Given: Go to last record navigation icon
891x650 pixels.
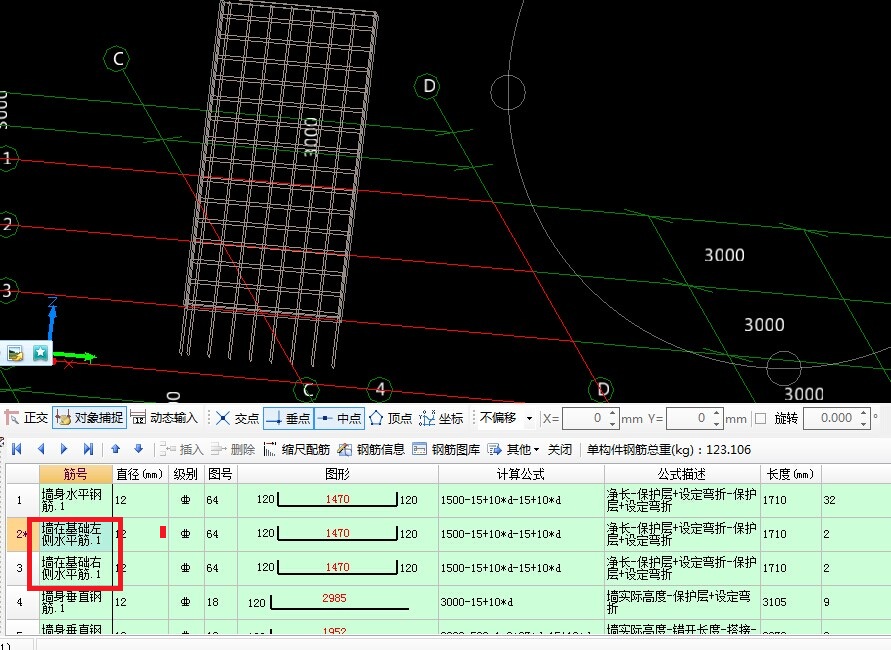Looking at the screenshot, I should (88, 449).
